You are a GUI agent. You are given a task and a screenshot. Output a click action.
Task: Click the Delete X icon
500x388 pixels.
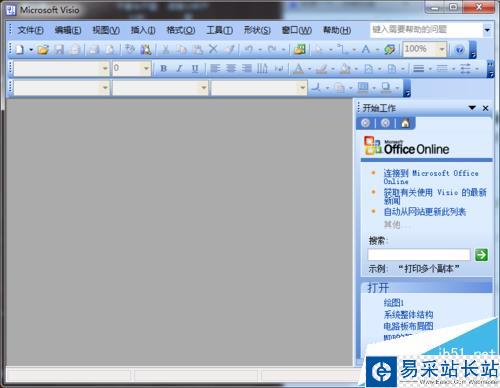(213, 50)
